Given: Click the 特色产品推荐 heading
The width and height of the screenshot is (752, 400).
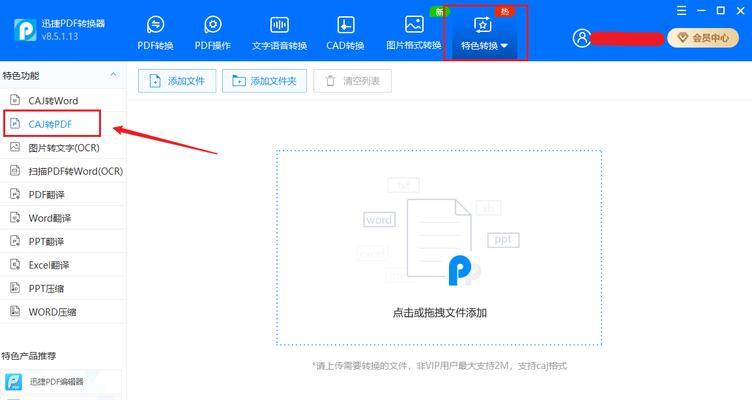Looking at the screenshot, I should pos(28,356).
